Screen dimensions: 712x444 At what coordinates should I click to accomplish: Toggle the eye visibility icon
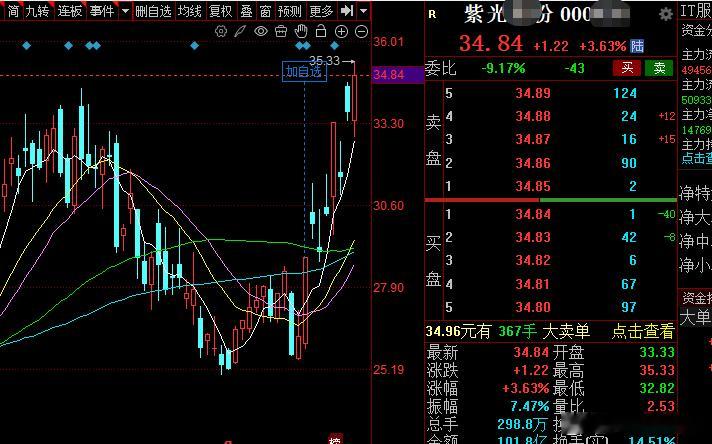coord(261,31)
